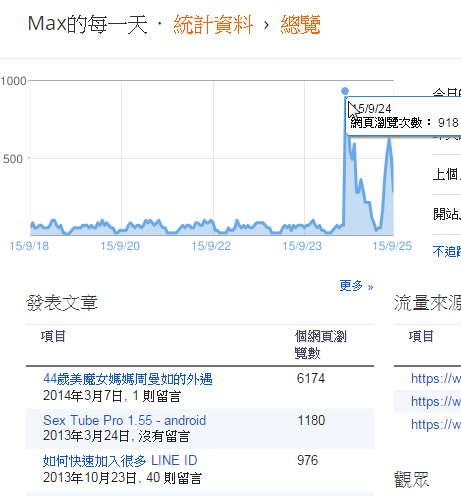Click the 15/9/23 date label on chart axis
Screen dimensions: 461x496
click(x=302, y=246)
